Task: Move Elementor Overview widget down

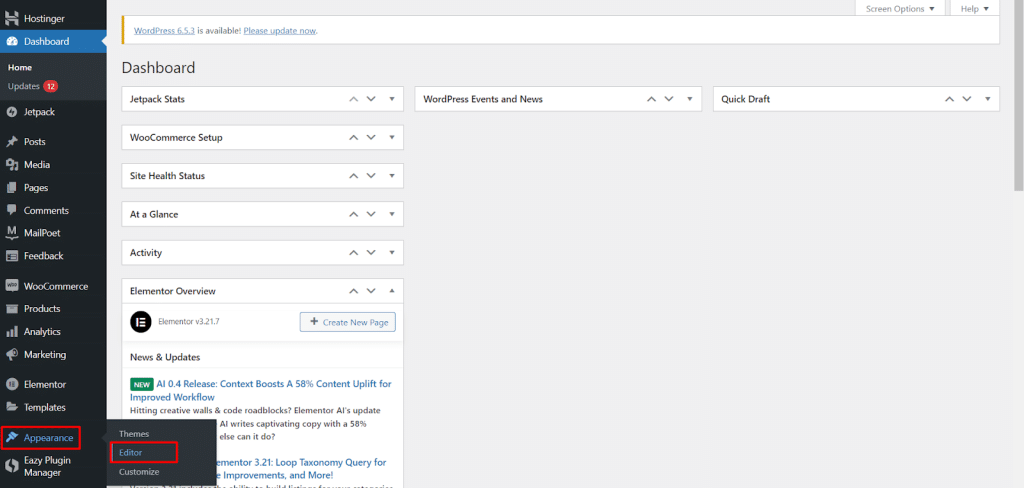Action: click(x=371, y=291)
